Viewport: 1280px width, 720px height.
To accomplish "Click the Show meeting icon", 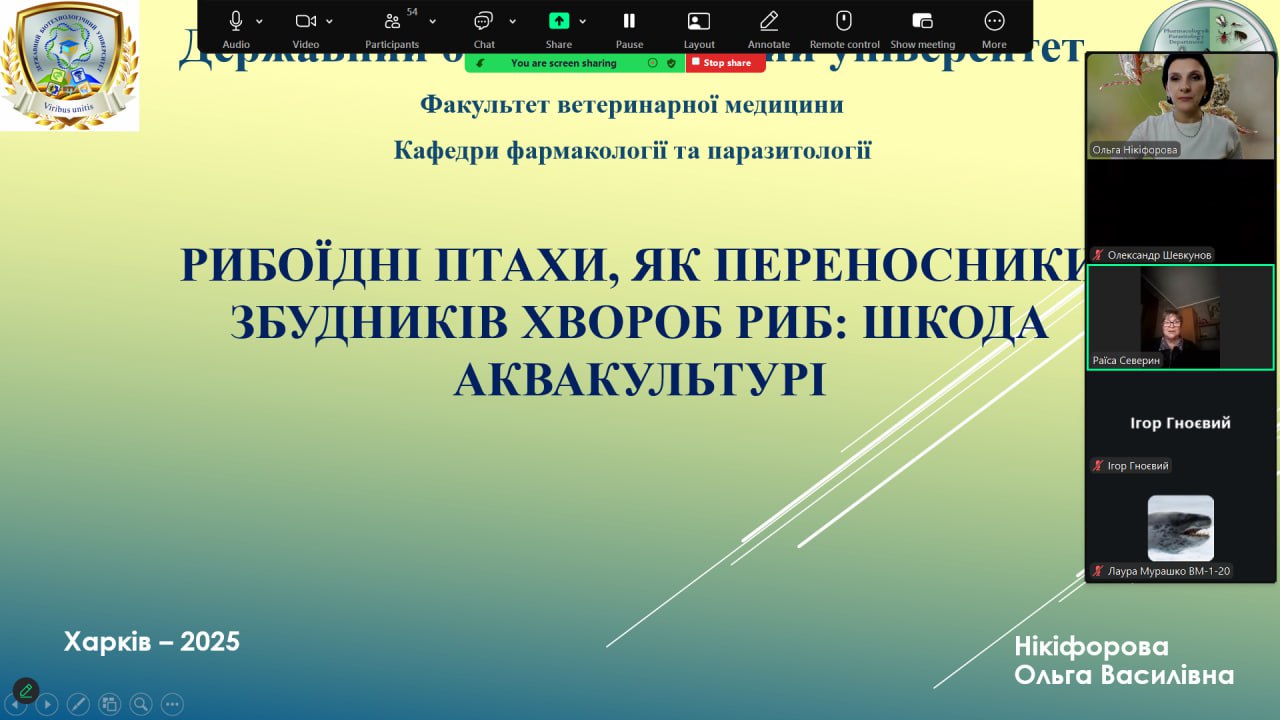I will [922, 21].
